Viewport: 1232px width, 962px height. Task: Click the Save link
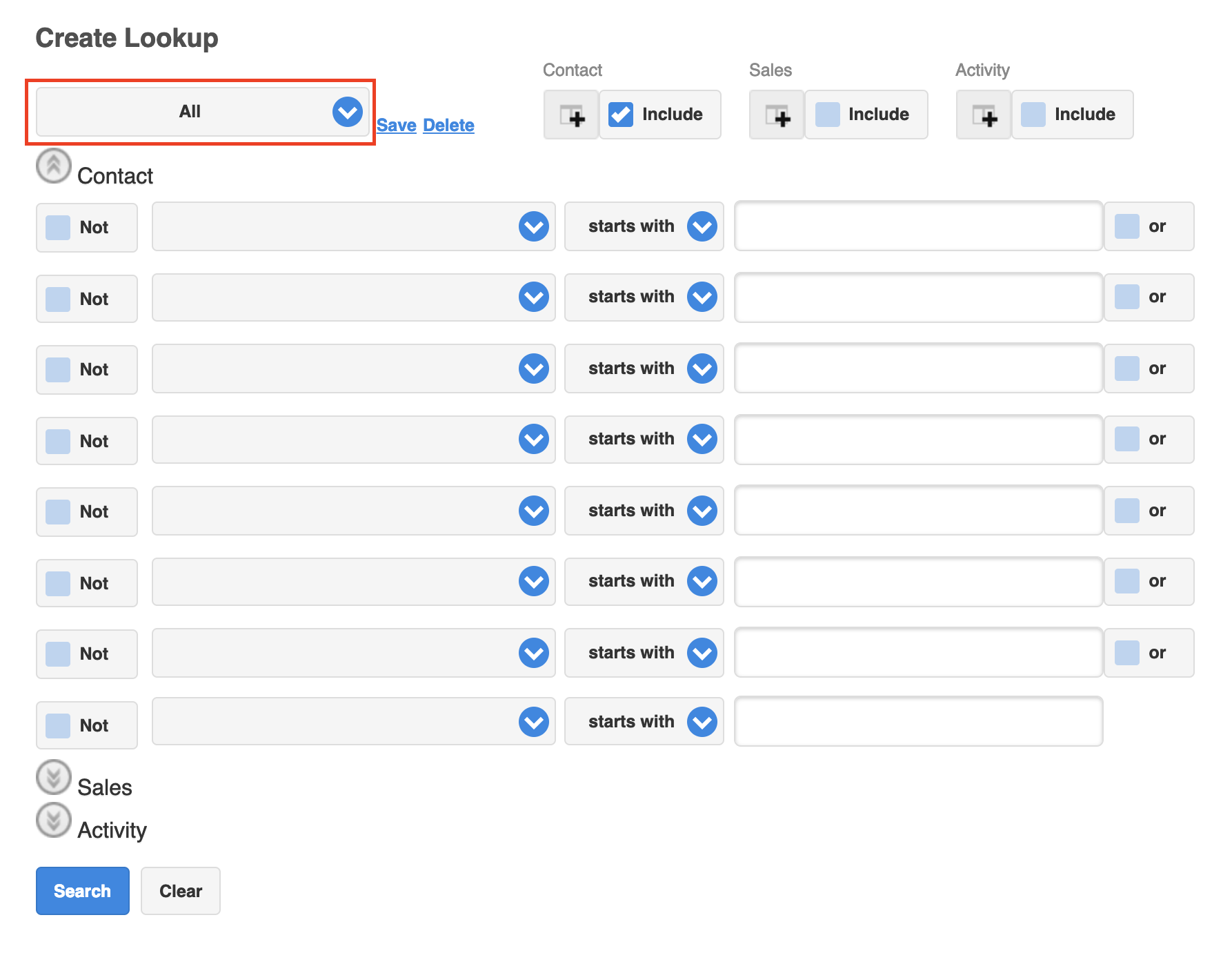(x=397, y=126)
